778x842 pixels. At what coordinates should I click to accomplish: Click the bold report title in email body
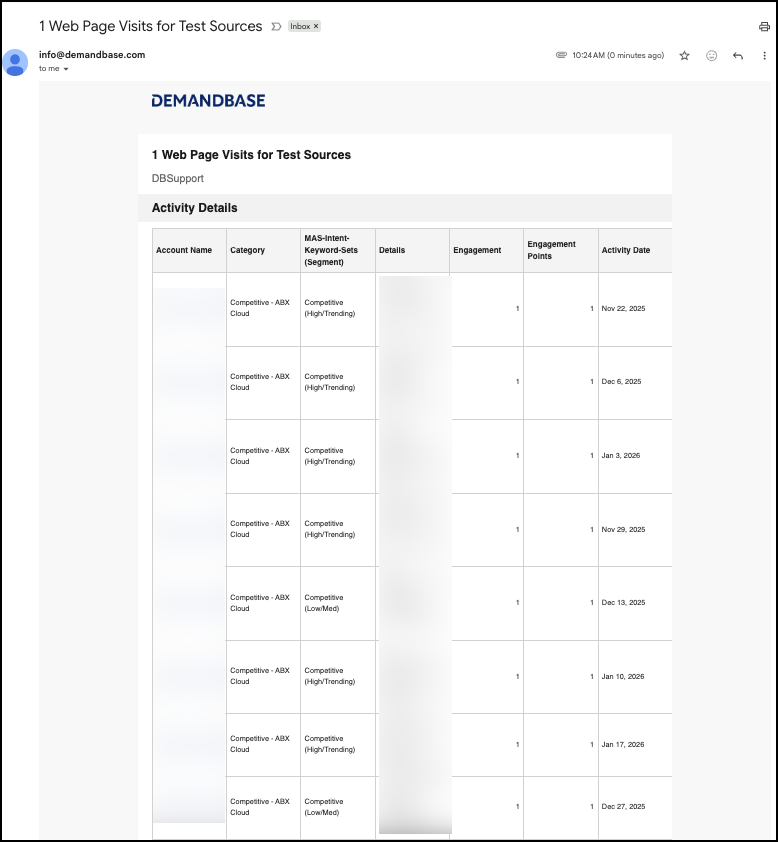pyautogui.click(x=251, y=155)
